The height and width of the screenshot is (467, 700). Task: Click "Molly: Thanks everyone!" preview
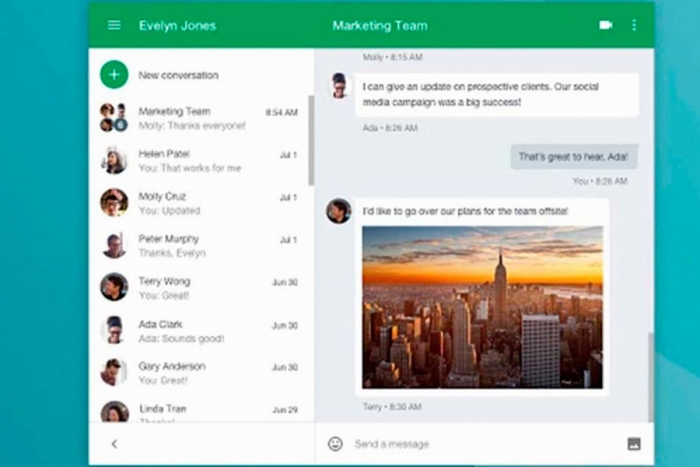[192, 126]
